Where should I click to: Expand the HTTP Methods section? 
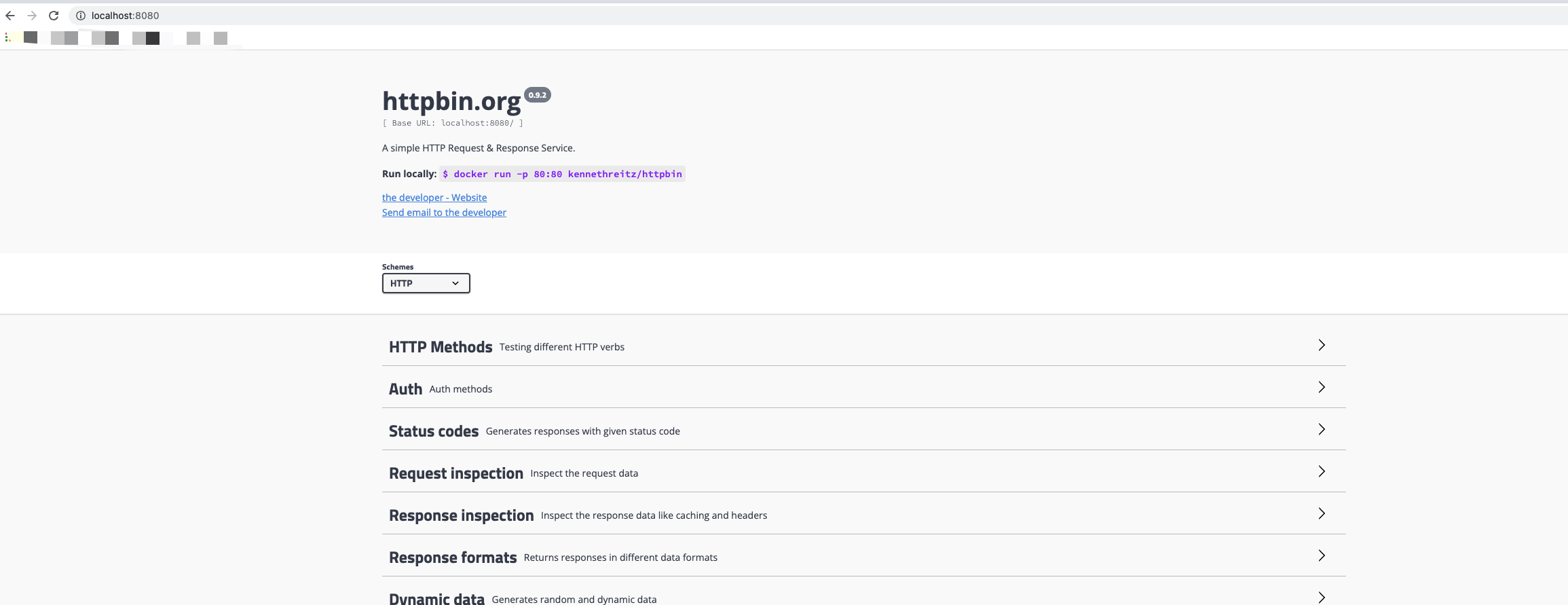[863, 346]
